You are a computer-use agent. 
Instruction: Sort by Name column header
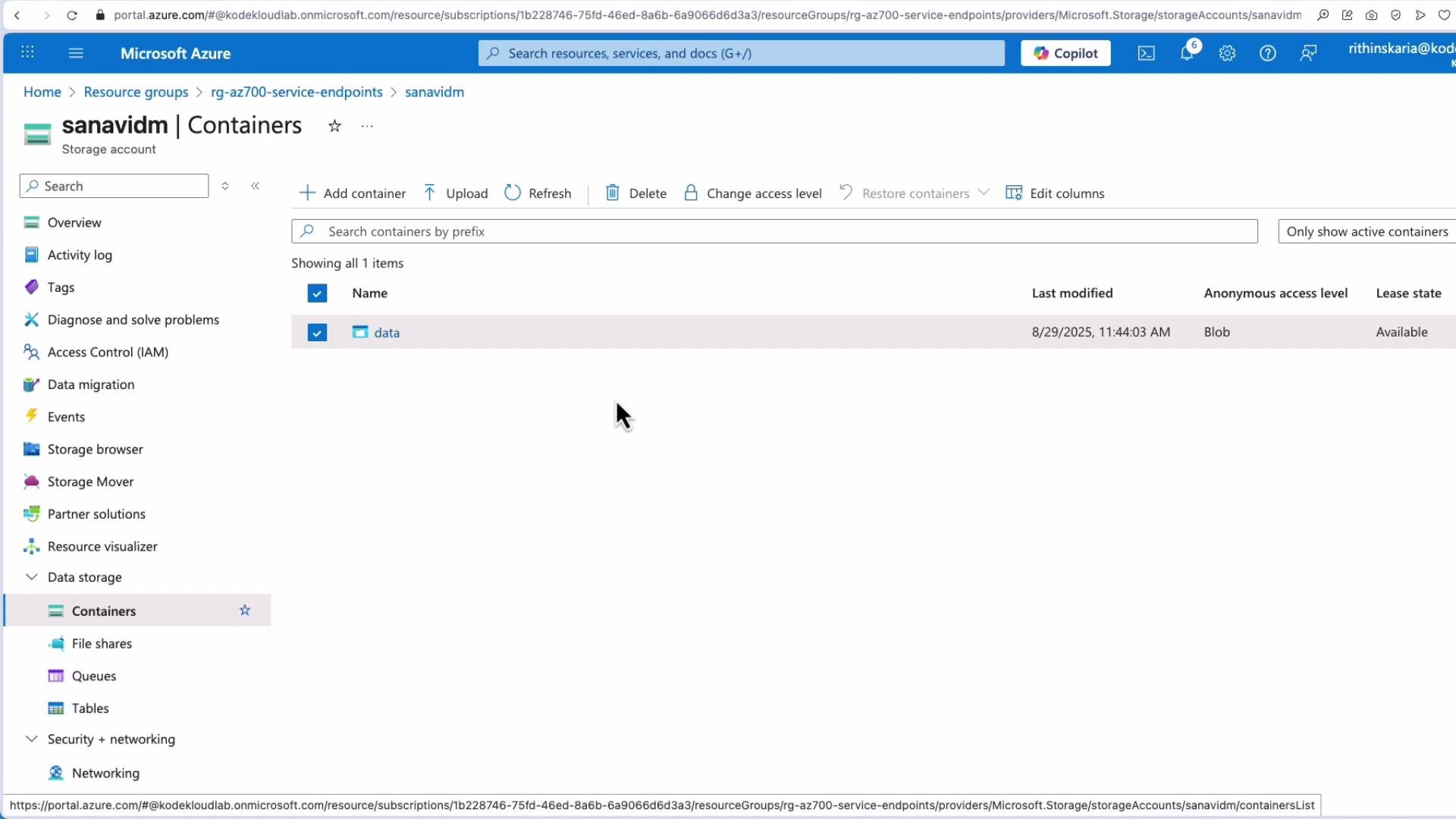[370, 293]
